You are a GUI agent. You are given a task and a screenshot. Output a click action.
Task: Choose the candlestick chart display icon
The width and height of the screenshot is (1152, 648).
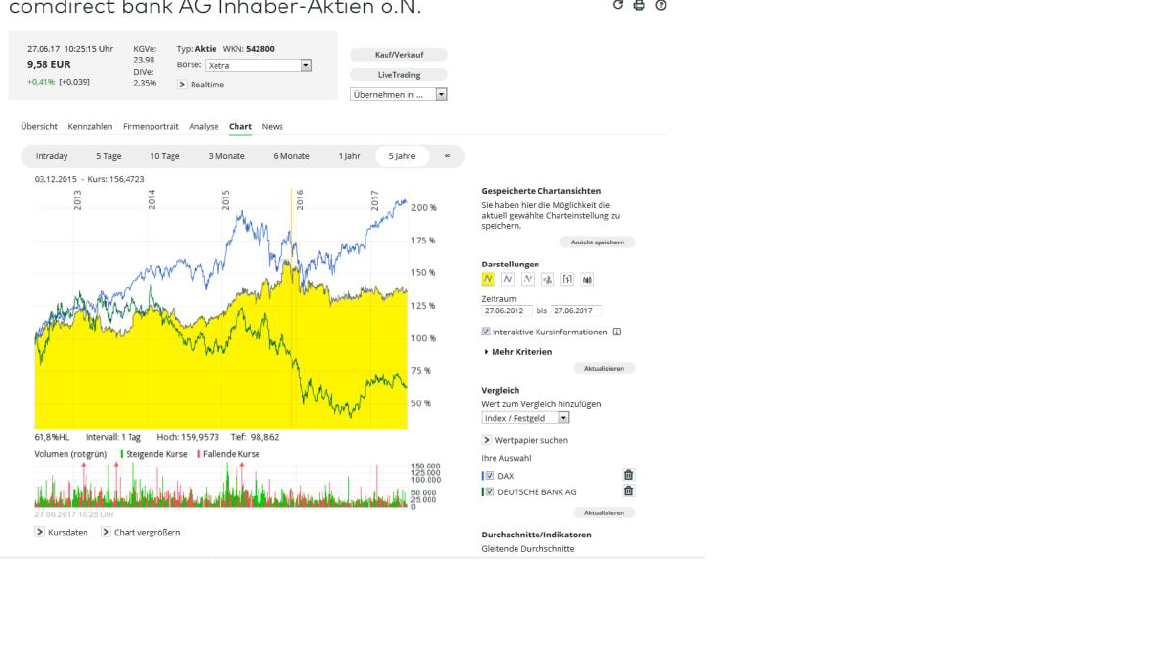coord(548,280)
